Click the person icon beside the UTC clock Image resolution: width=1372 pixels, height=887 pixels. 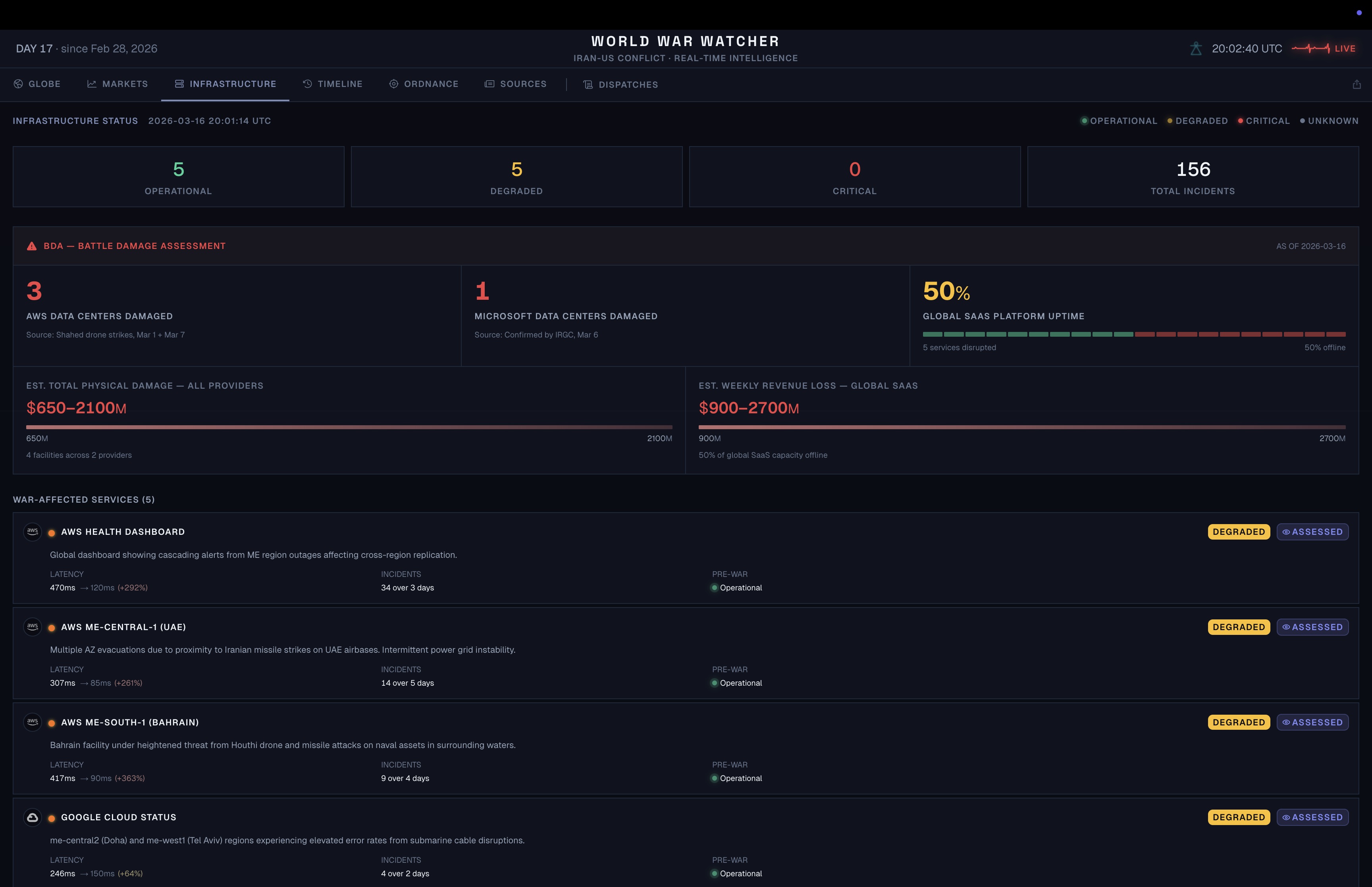[1196, 49]
